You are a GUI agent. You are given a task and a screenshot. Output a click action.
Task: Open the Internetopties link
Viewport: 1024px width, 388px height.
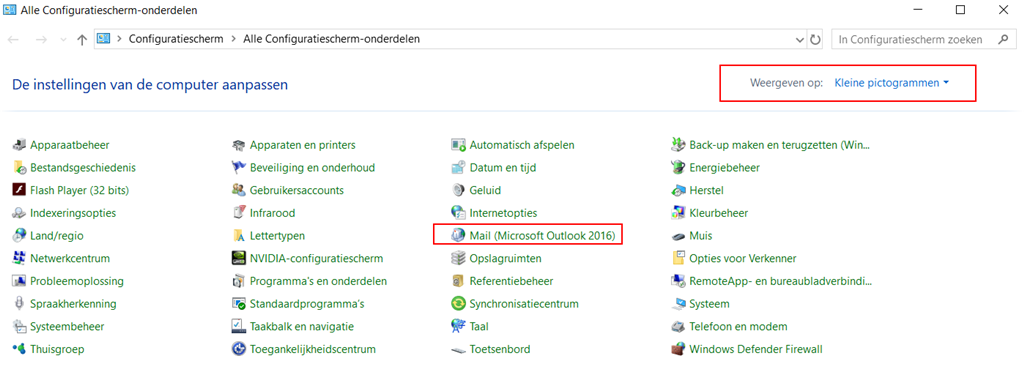[503, 213]
